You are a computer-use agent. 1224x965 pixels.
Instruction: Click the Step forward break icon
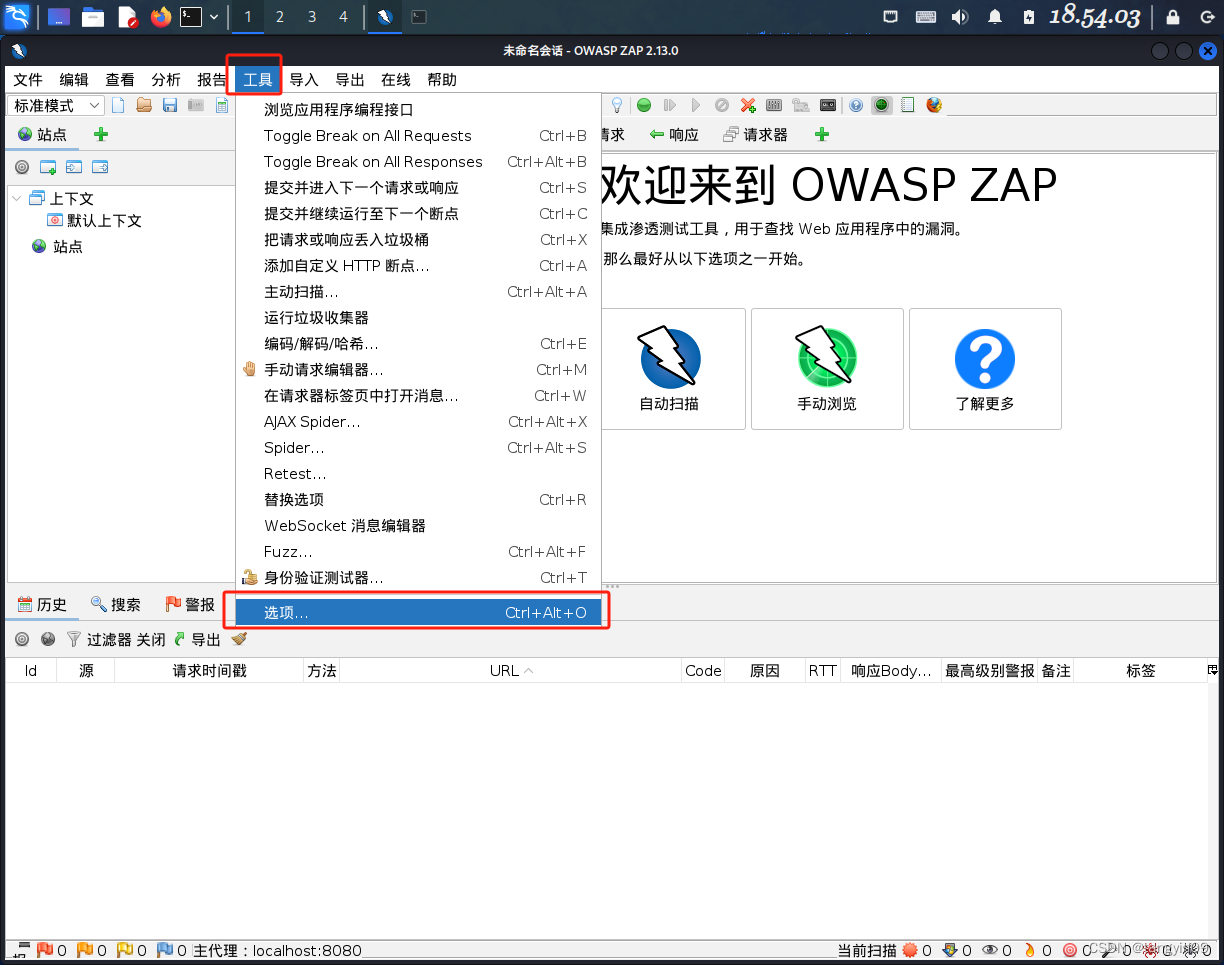670,105
